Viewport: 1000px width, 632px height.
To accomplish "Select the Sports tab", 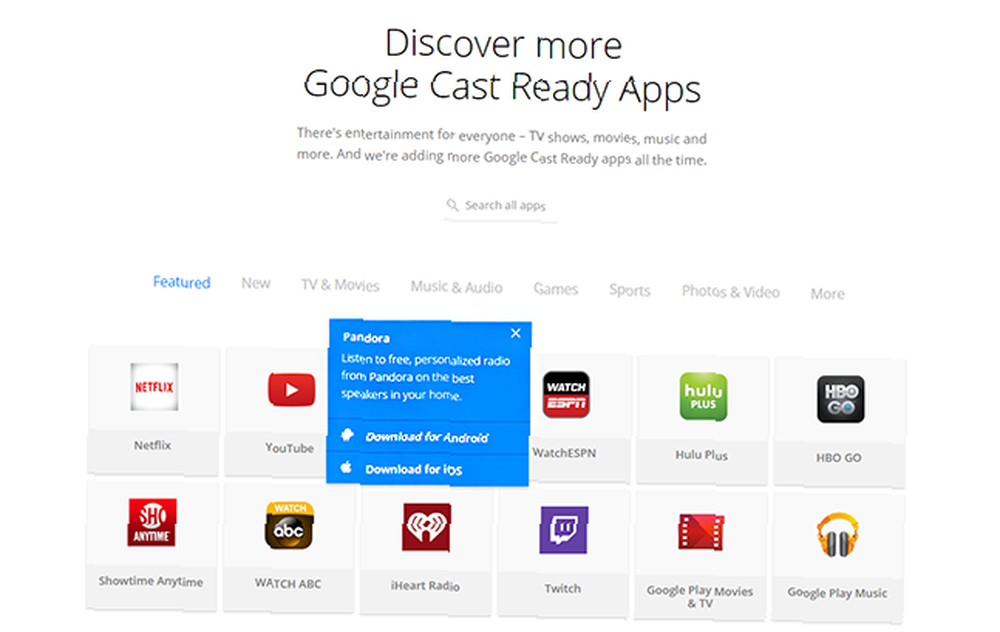I will point(629,290).
